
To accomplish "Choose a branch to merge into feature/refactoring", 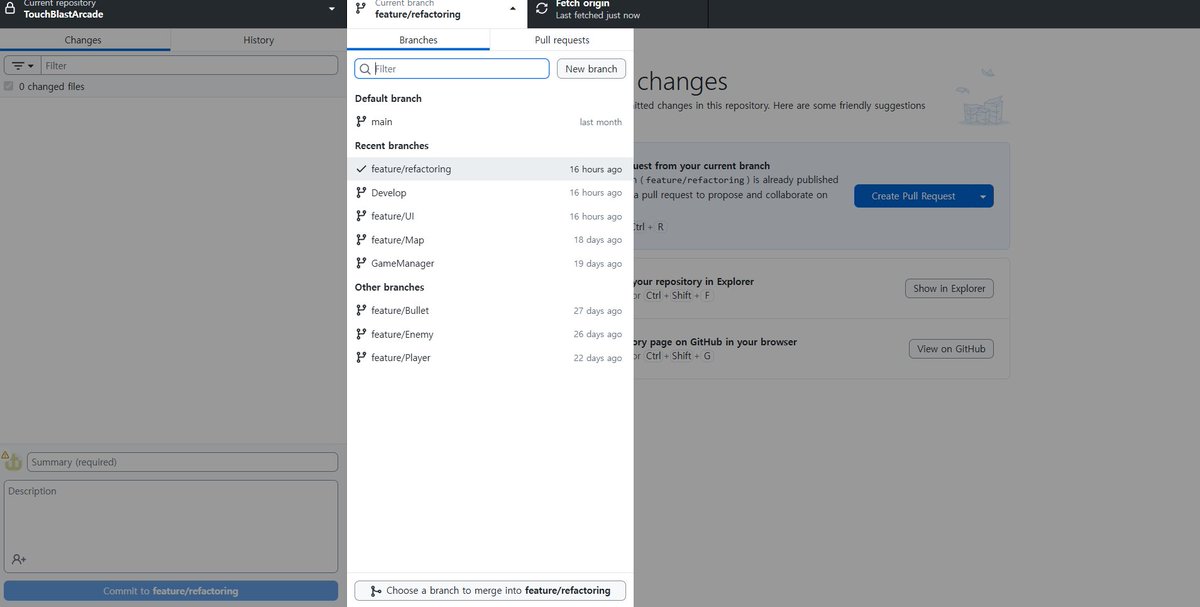I will (490, 591).
